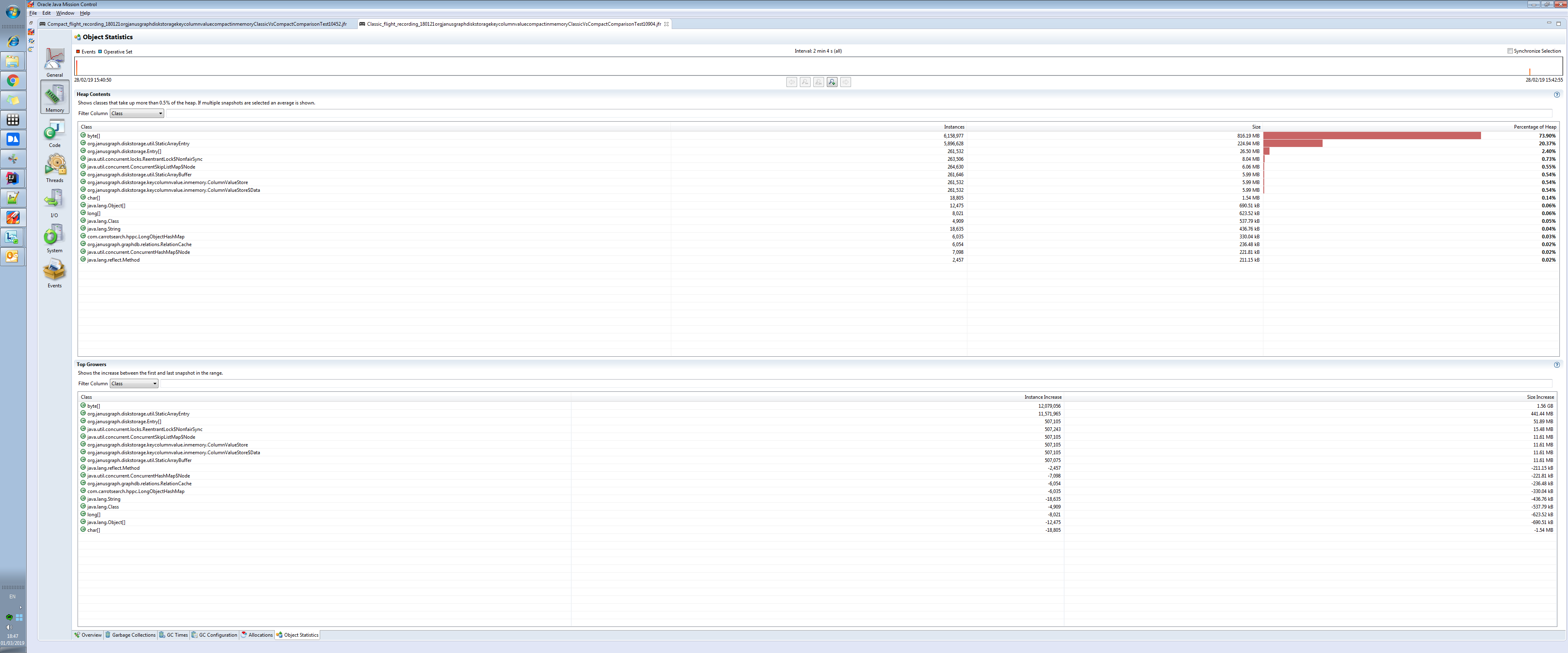
Task: Sort by the Instances column header
Action: [x=954, y=127]
